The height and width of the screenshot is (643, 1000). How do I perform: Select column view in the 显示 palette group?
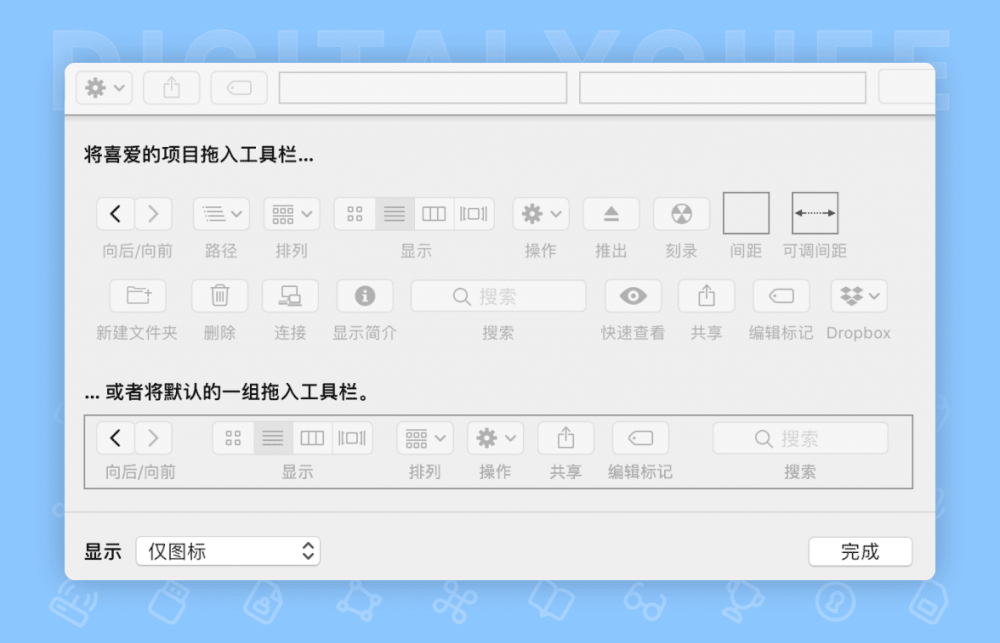[x=434, y=214]
